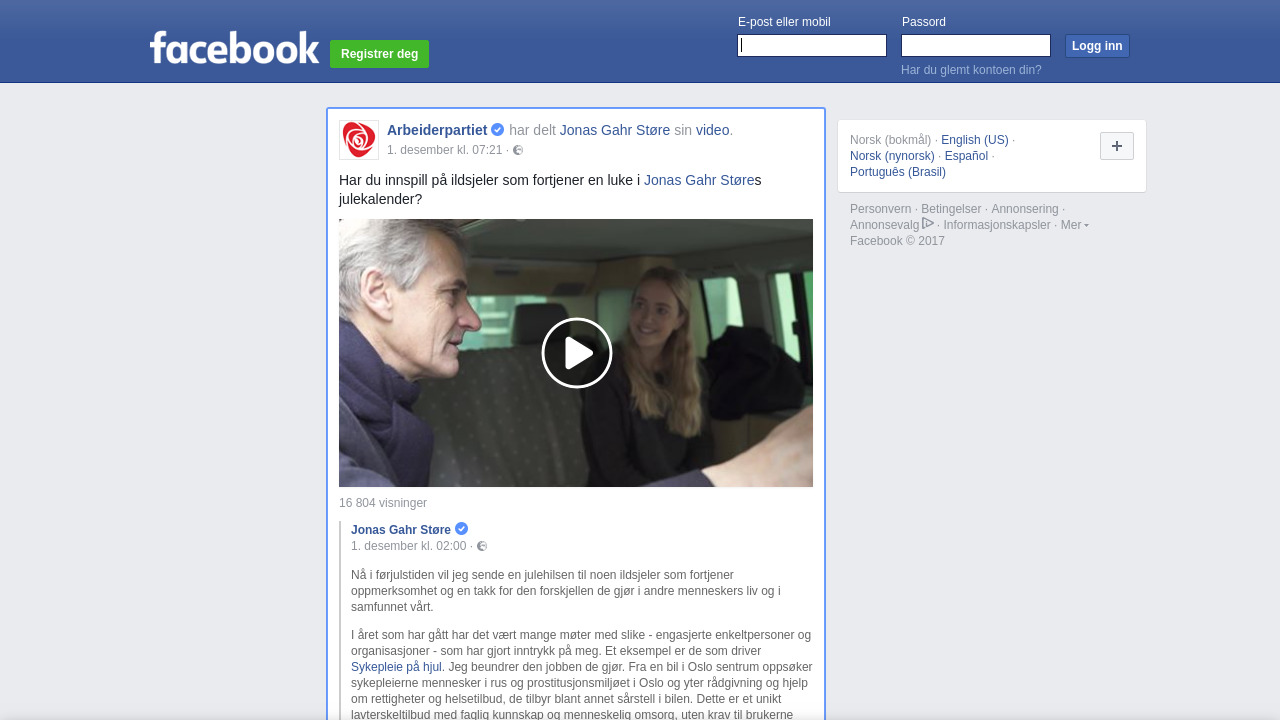Image resolution: width=1280 pixels, height=720 pixels.
Task: Switch language to Norsk (nynorsk)
Action: pyautogui.click(x=892, y=156)
